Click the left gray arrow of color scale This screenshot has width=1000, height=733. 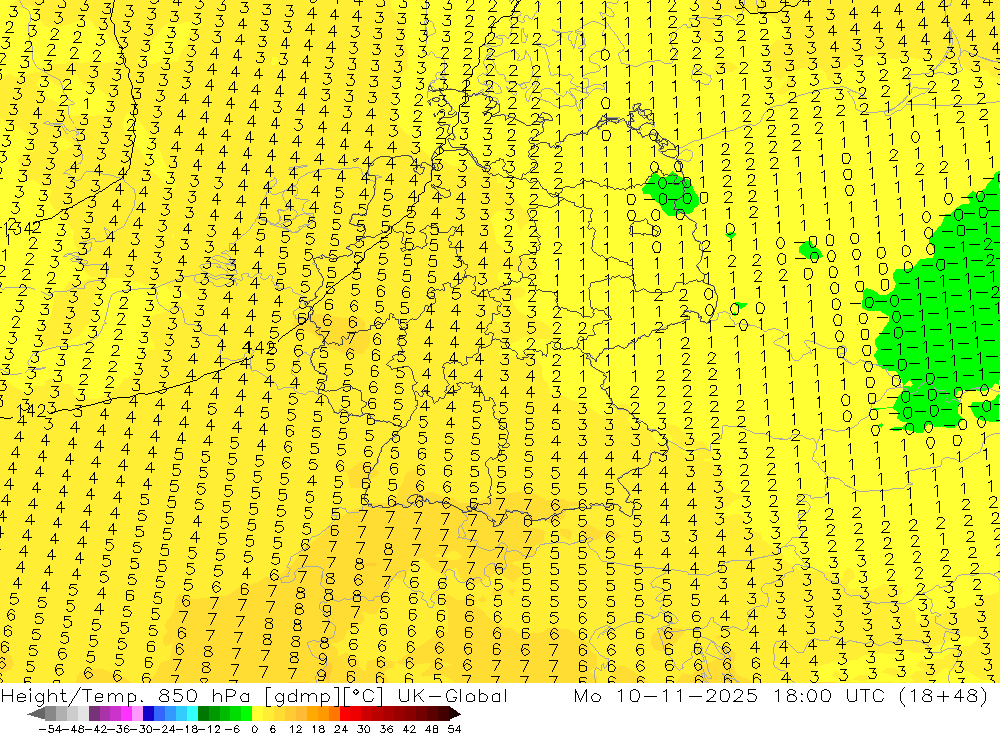[x=36, y=714]
